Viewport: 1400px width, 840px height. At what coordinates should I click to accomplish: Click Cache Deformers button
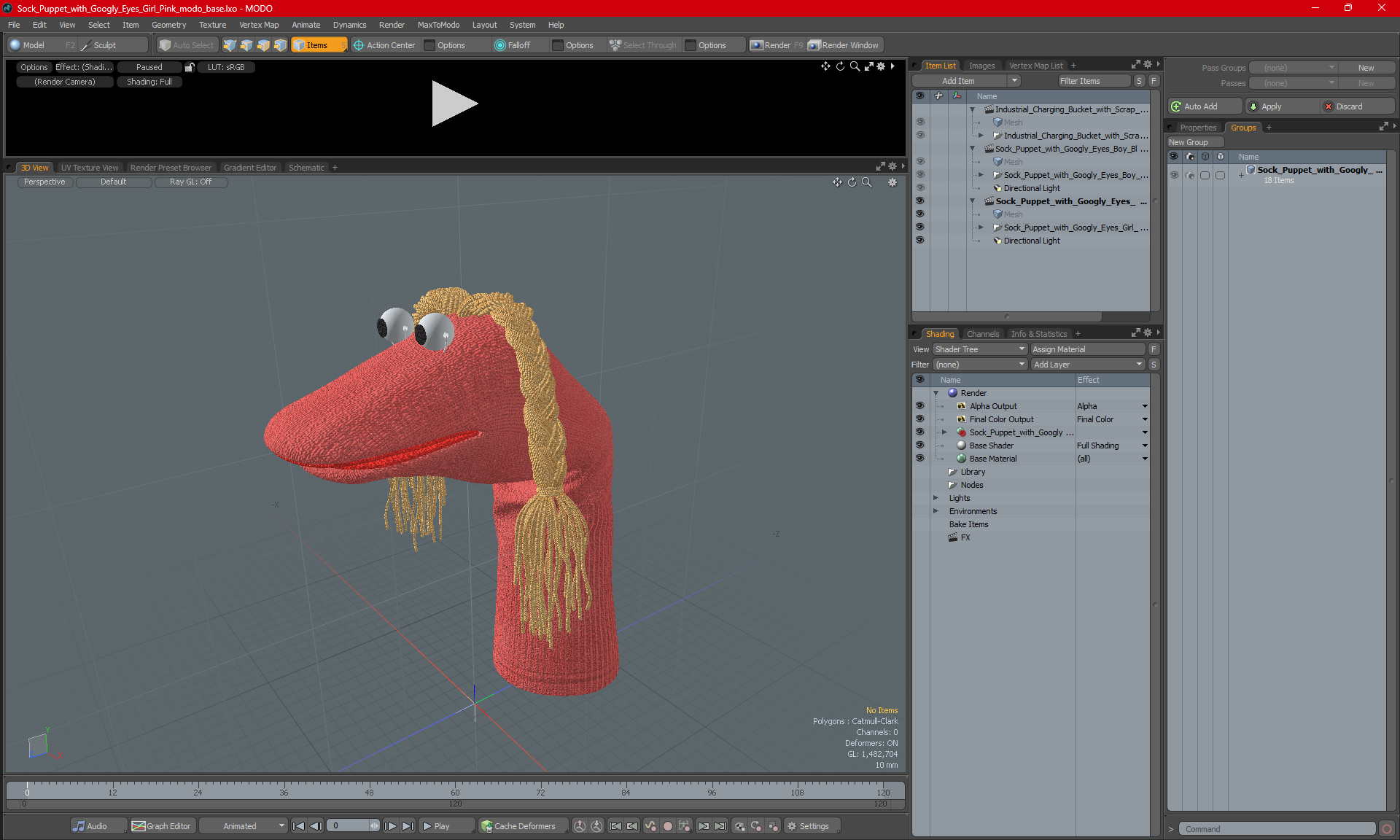pyautogui.click(x=523, y=826)
